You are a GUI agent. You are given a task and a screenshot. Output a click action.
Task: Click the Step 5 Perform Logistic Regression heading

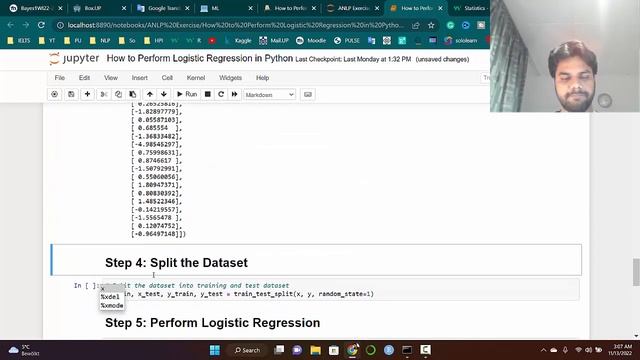tap(212, 322)
